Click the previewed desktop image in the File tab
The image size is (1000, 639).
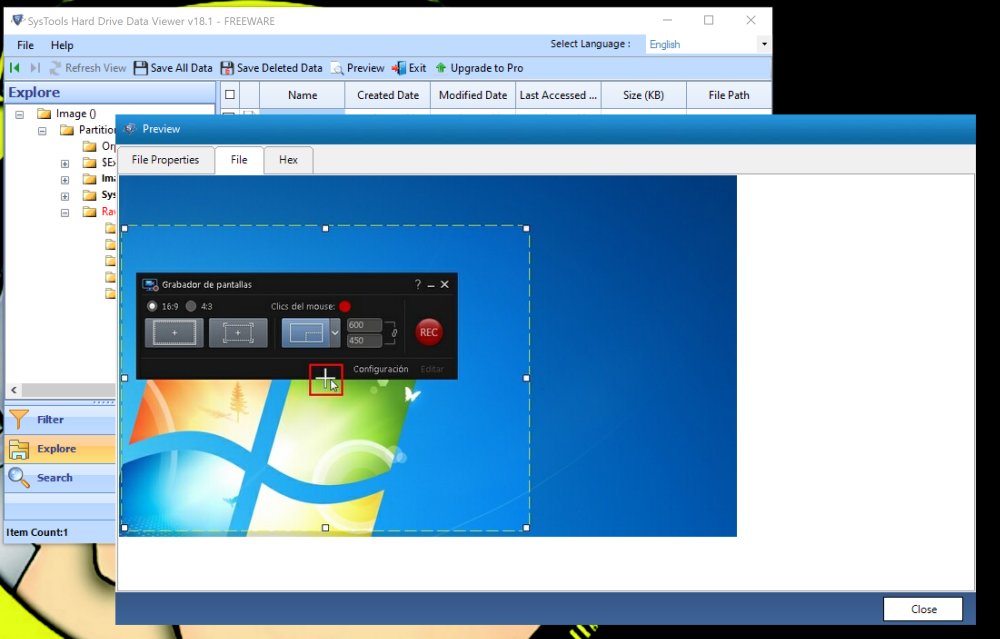[428, 356]
